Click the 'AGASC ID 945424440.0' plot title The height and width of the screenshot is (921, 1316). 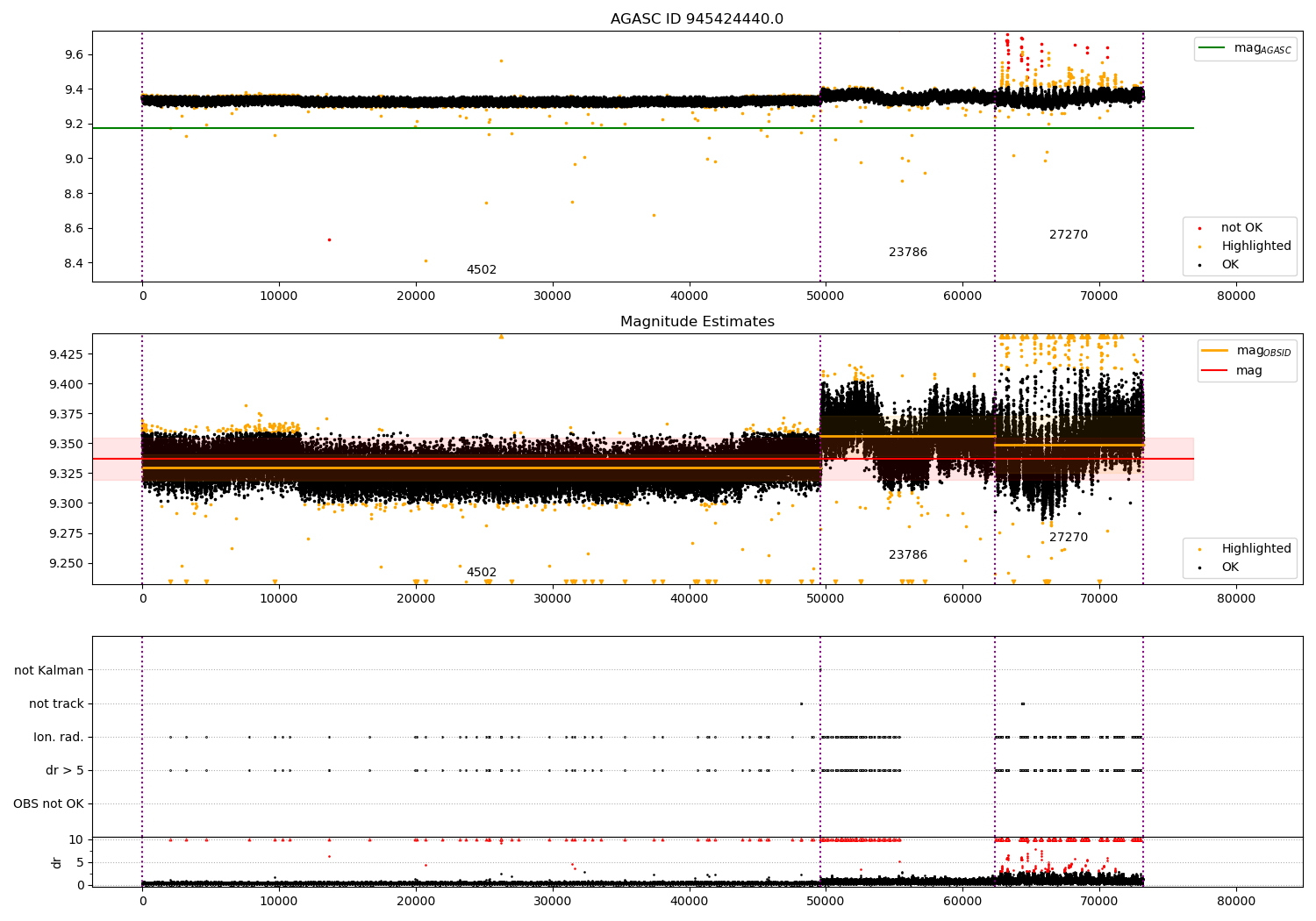[697, 19]
